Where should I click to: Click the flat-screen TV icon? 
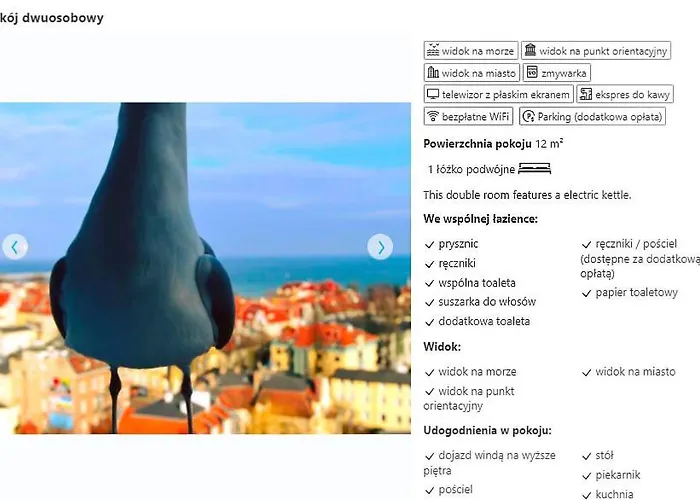click(x=433, y=95)
